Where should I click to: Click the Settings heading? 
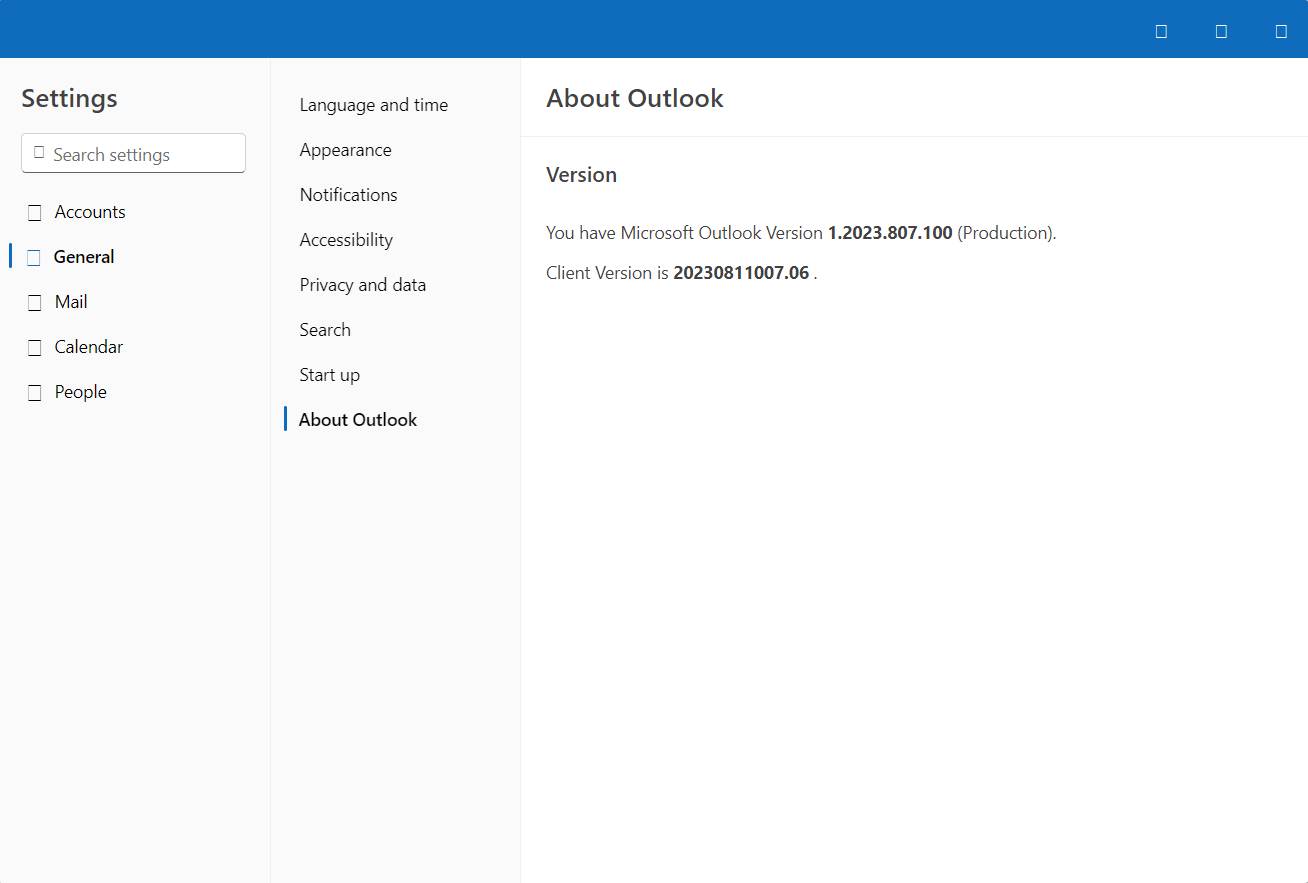pos(69,98)
